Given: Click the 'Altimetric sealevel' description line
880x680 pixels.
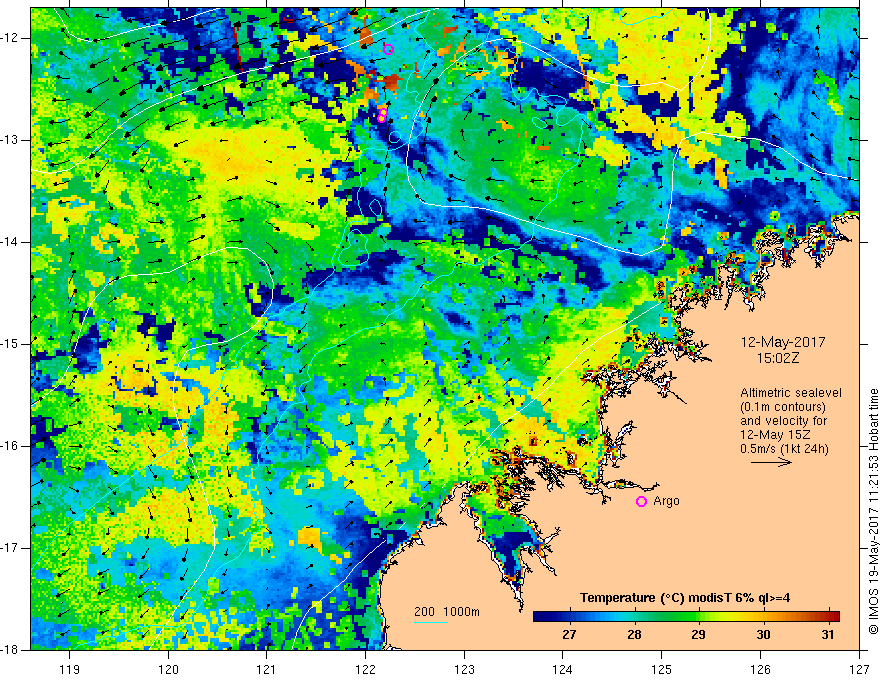Looking at the screenshot, I should [x=791, y=393].
